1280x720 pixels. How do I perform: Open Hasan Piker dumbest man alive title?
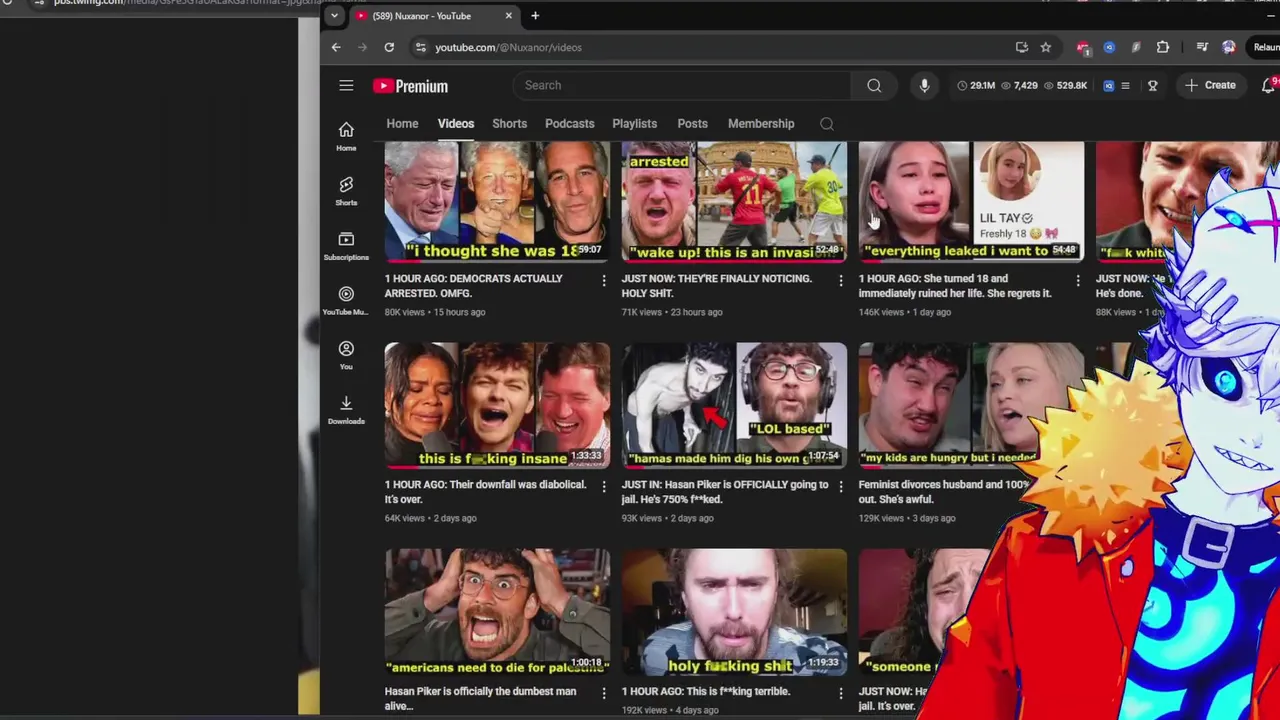(x=481, y=698)
